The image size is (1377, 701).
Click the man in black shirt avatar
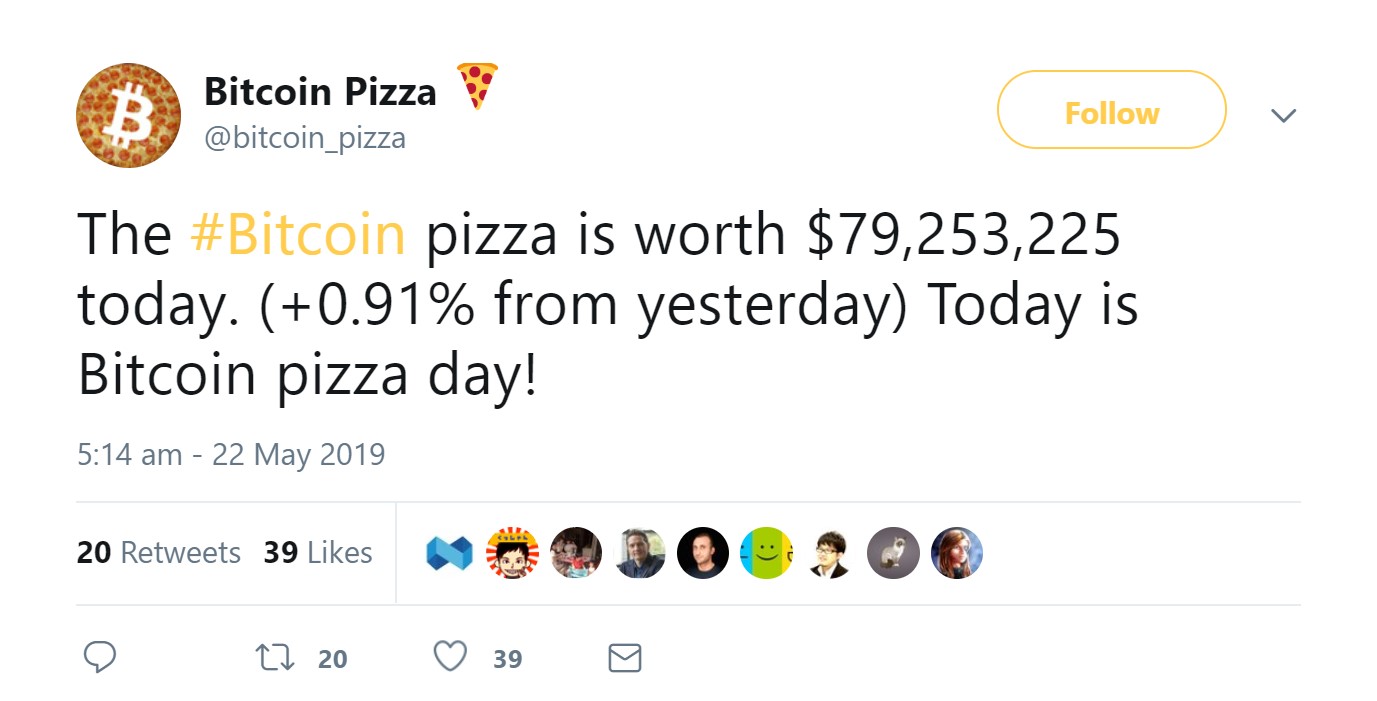point(703,553)
